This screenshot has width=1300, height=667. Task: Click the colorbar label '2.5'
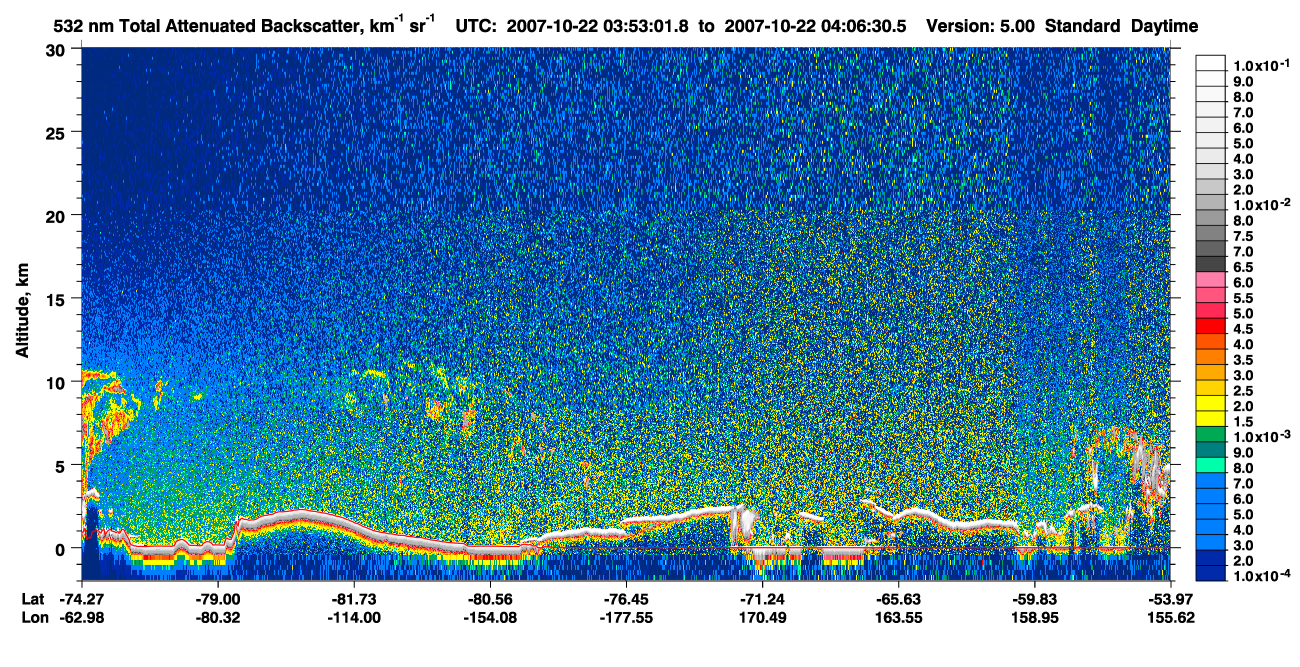point(1244,391)
